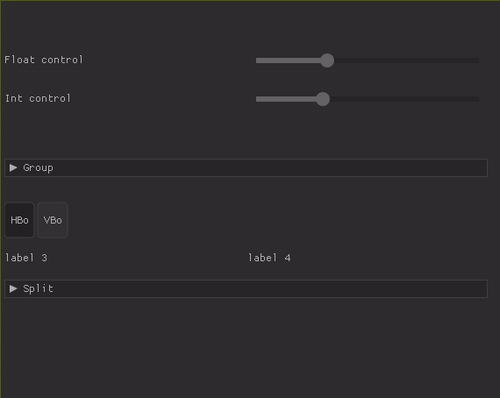Click the label 4 text
Screen dimensions: 500x398
(x=269, y=258)
